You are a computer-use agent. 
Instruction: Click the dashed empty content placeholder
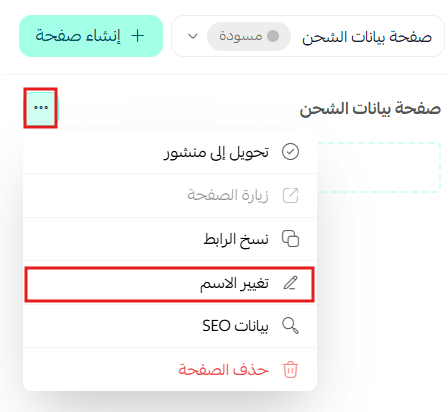[x=379, y=167]
